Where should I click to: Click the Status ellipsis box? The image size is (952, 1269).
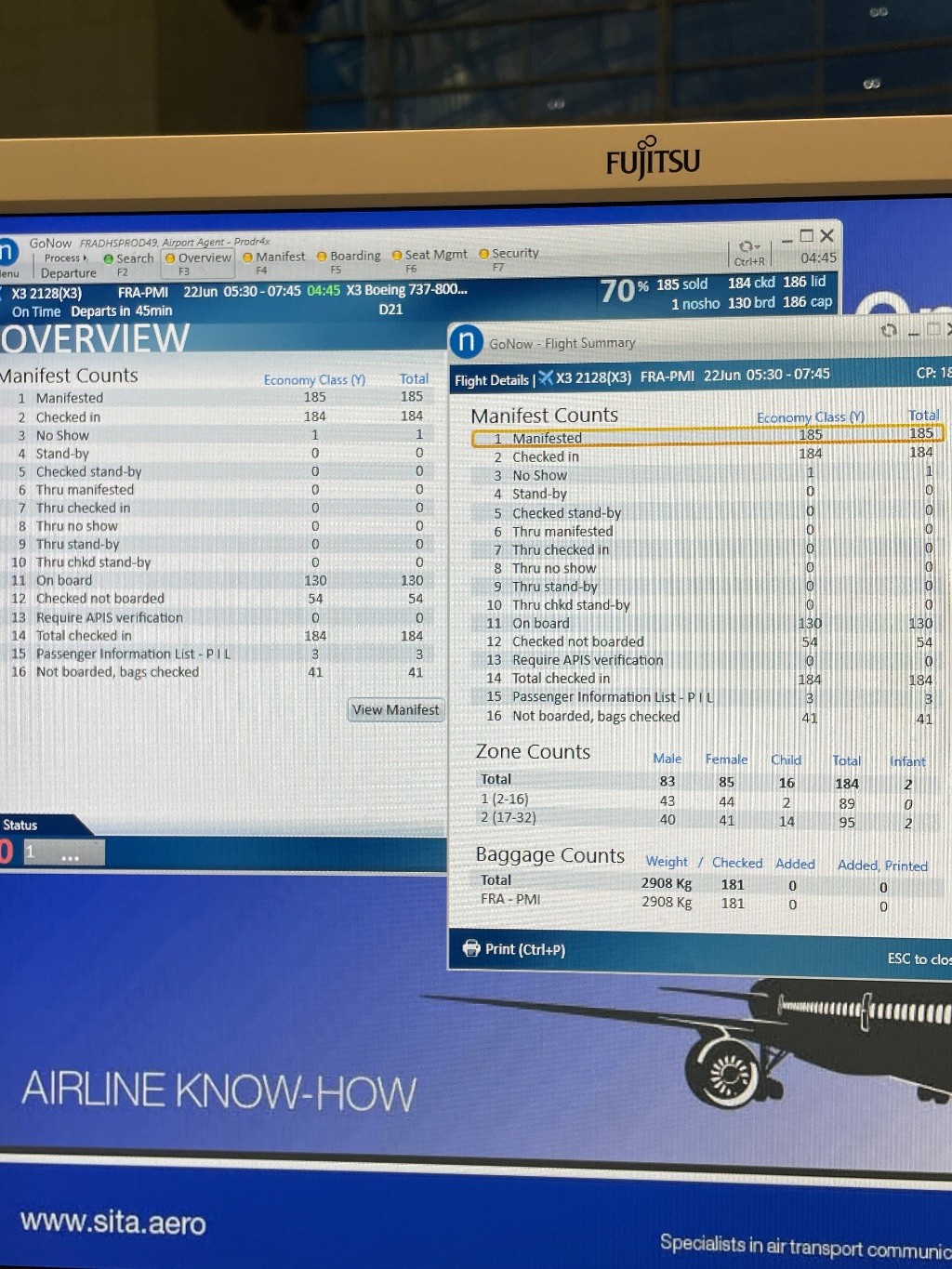click(71, 853)
